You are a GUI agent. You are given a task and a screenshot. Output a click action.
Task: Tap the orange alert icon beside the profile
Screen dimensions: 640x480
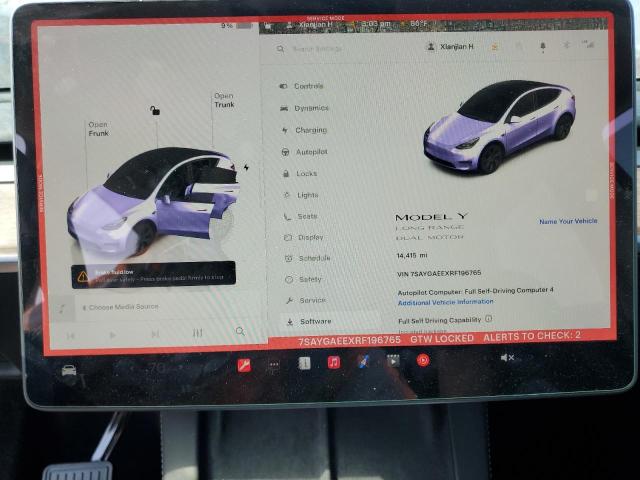[x=494, y=47]
